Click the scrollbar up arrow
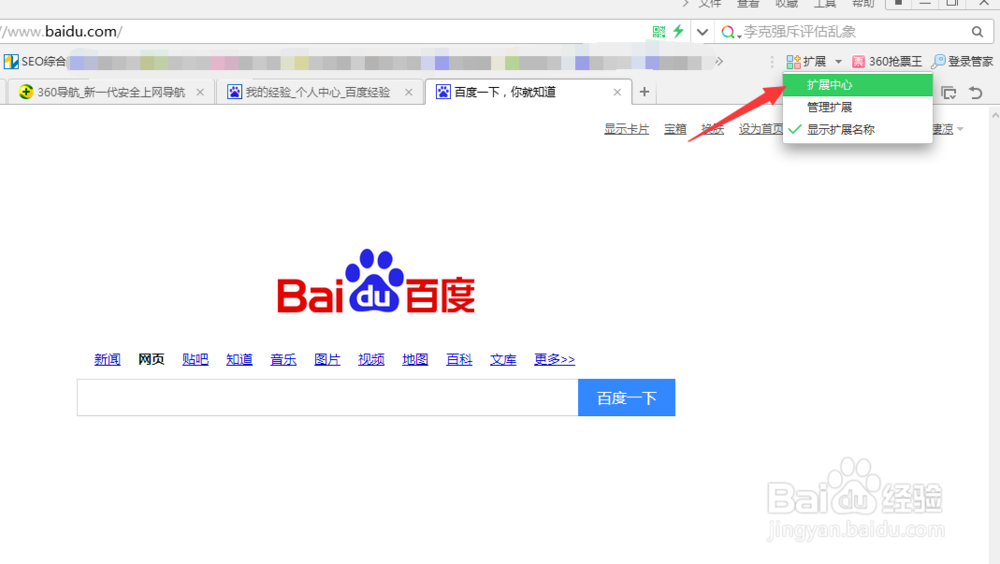This screenshot has height=564, width=1000. point(995,115)
